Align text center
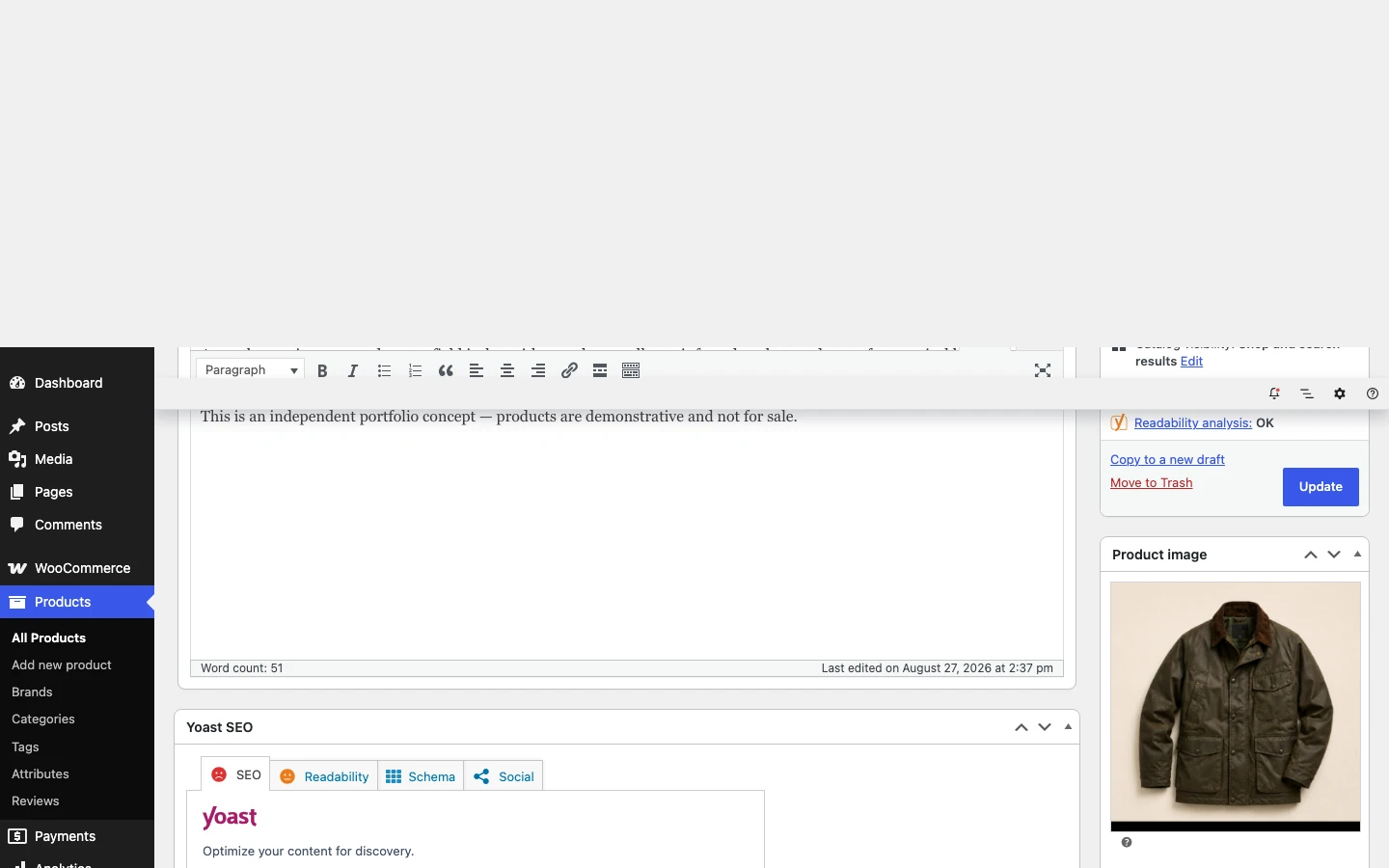Viewport: 1389px width, 868px height. point(507,370)
